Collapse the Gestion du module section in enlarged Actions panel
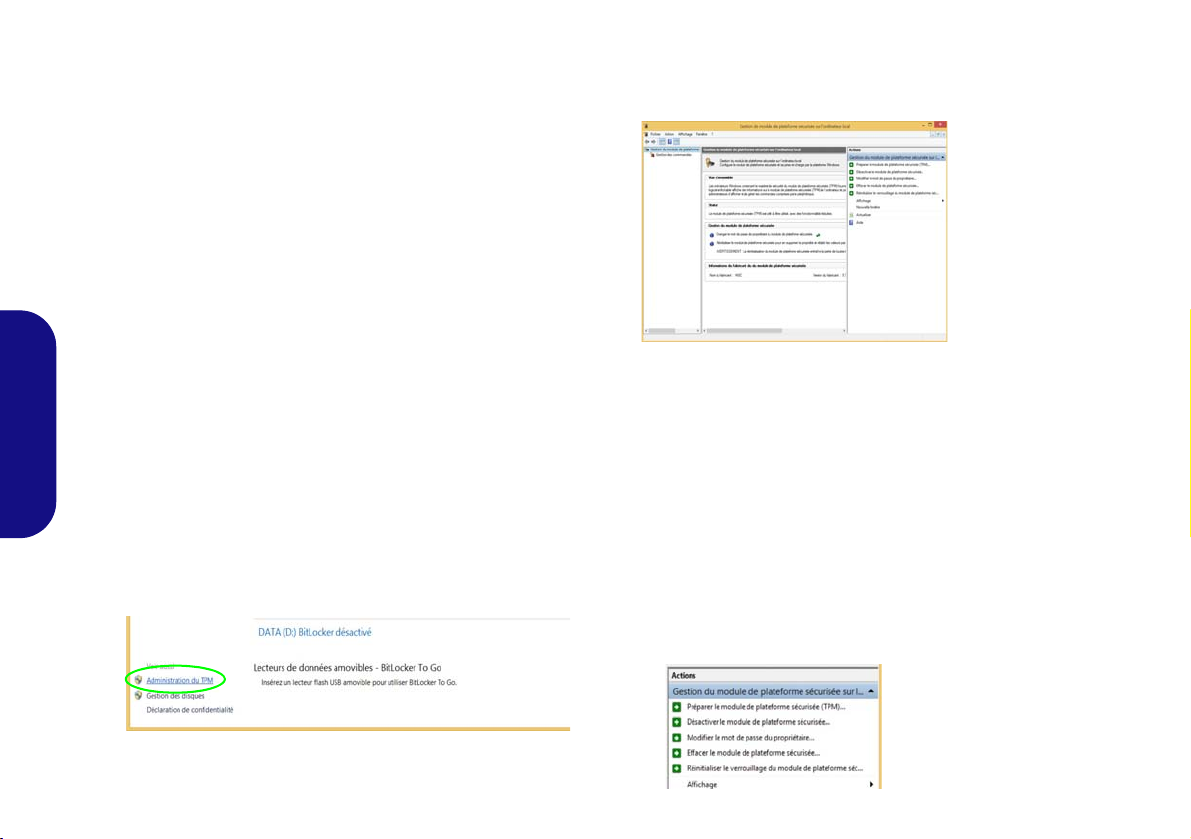Screen dimensions: 1191x839 [x=871, y=692]
